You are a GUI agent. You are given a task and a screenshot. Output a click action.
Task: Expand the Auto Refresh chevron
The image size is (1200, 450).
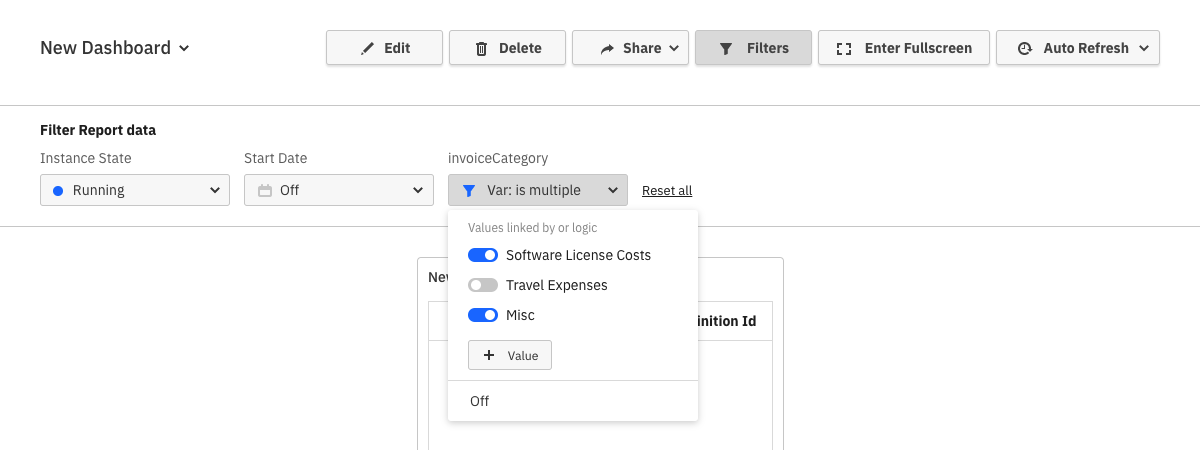pos(1143,48)
